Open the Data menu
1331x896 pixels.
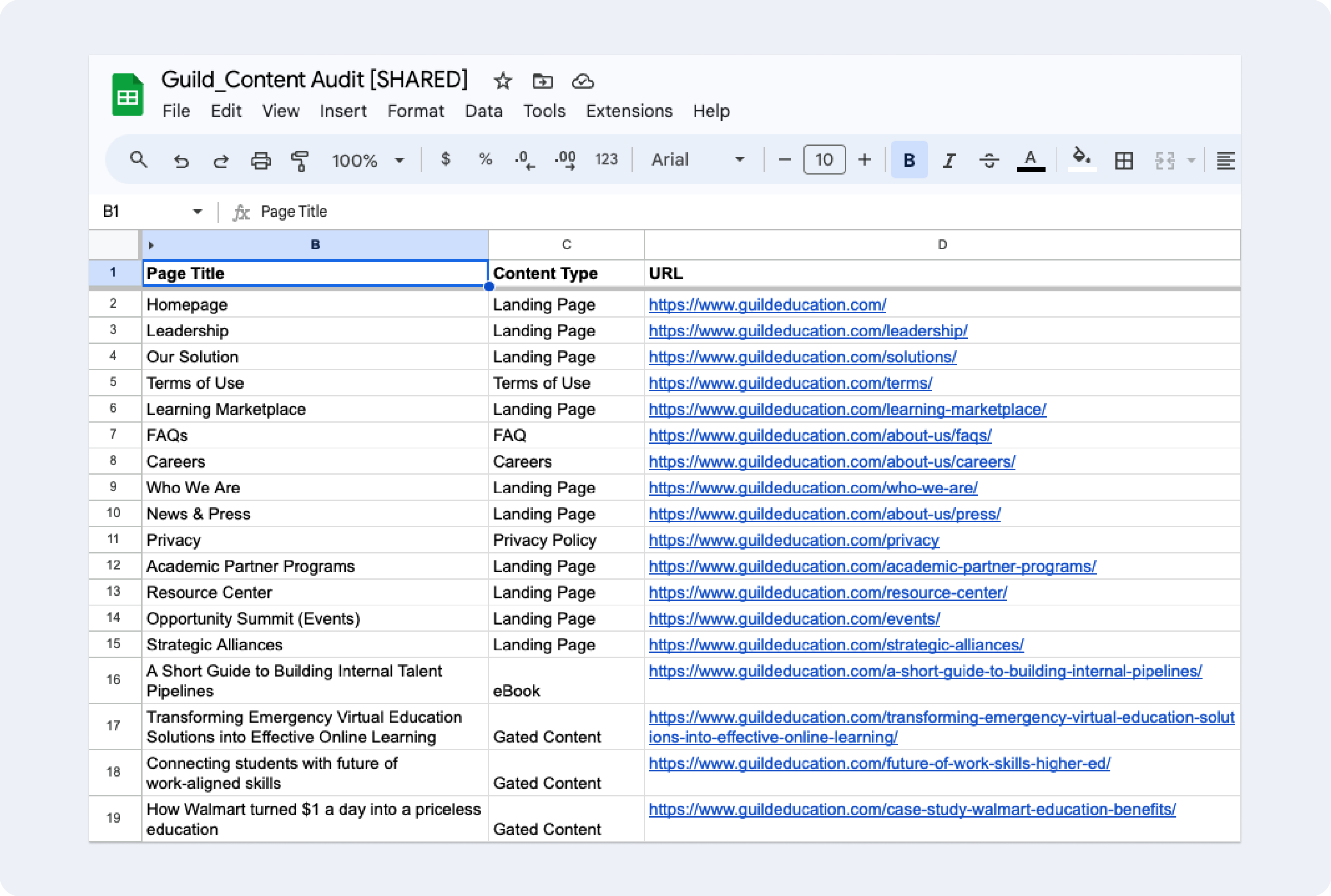tap(483, 111)
